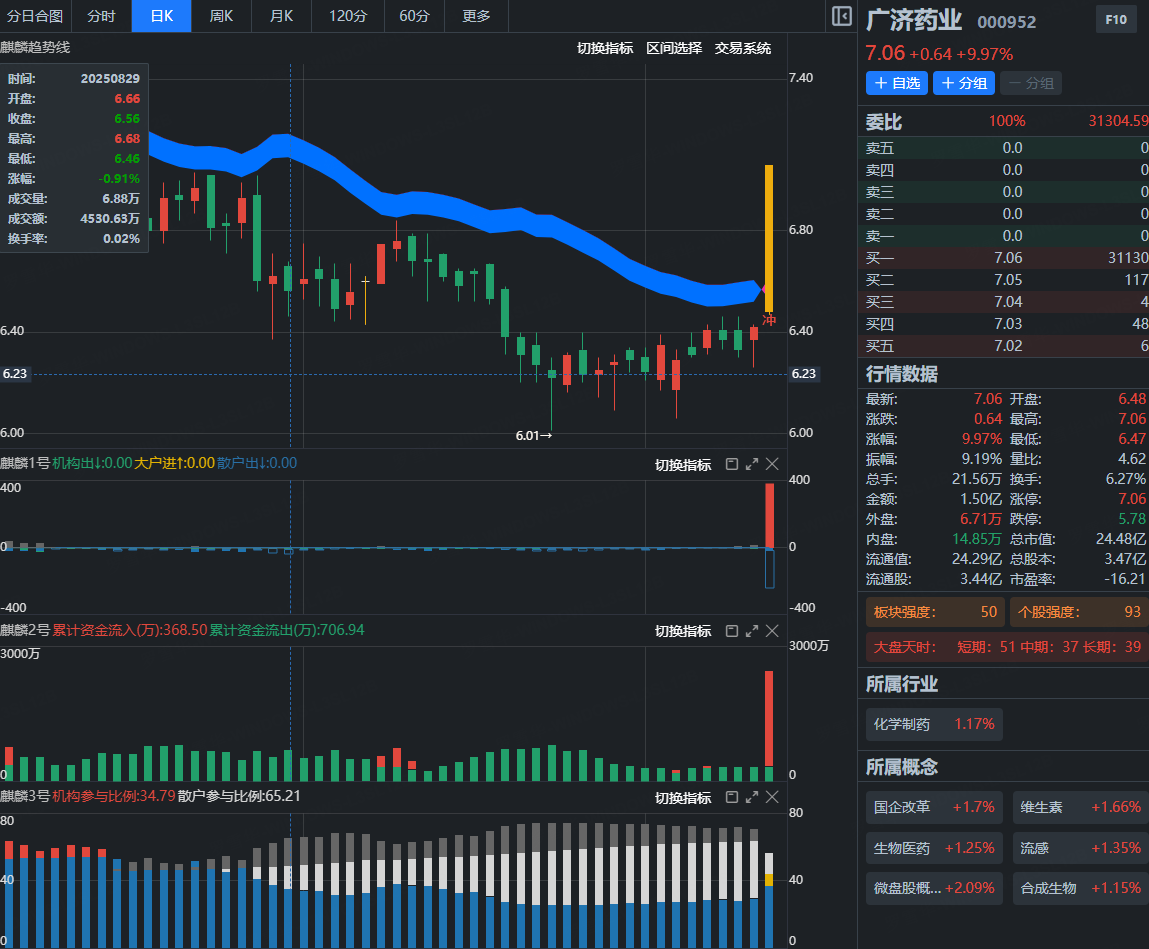Click window icon in 麒麟3号 panel header
1149x949 pixels.
click(x=731, y=797)
